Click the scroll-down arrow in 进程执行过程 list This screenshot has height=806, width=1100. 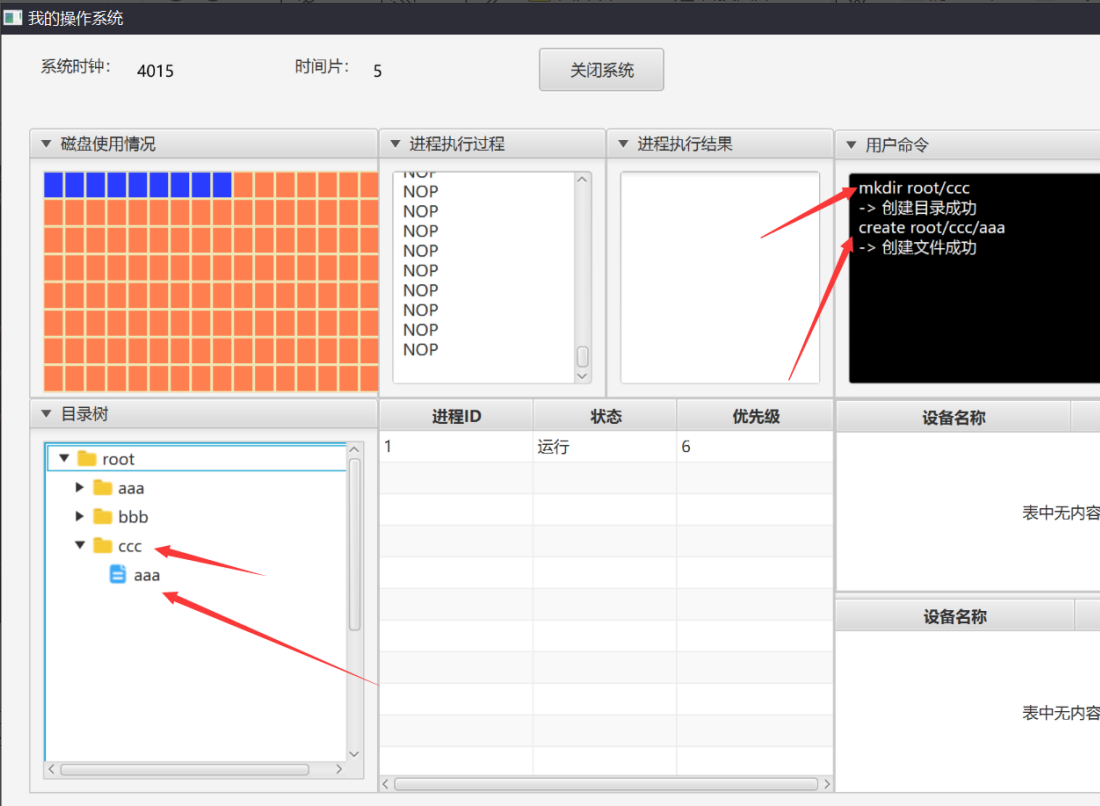tap(582, 376)
